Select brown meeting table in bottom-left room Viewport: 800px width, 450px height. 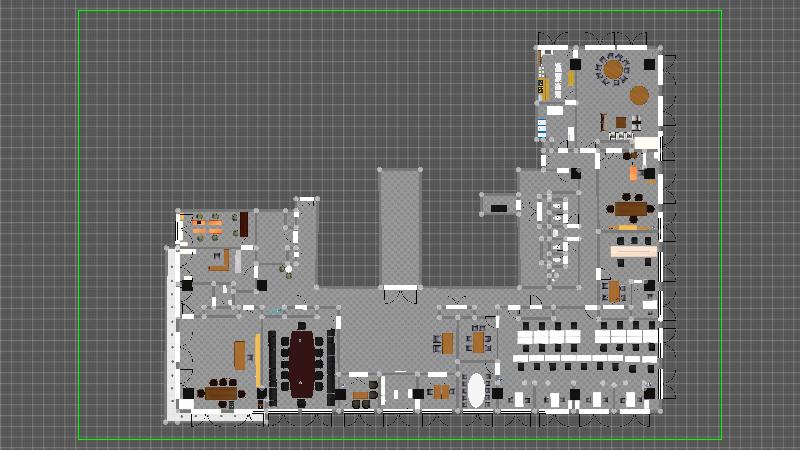point(219,393)
